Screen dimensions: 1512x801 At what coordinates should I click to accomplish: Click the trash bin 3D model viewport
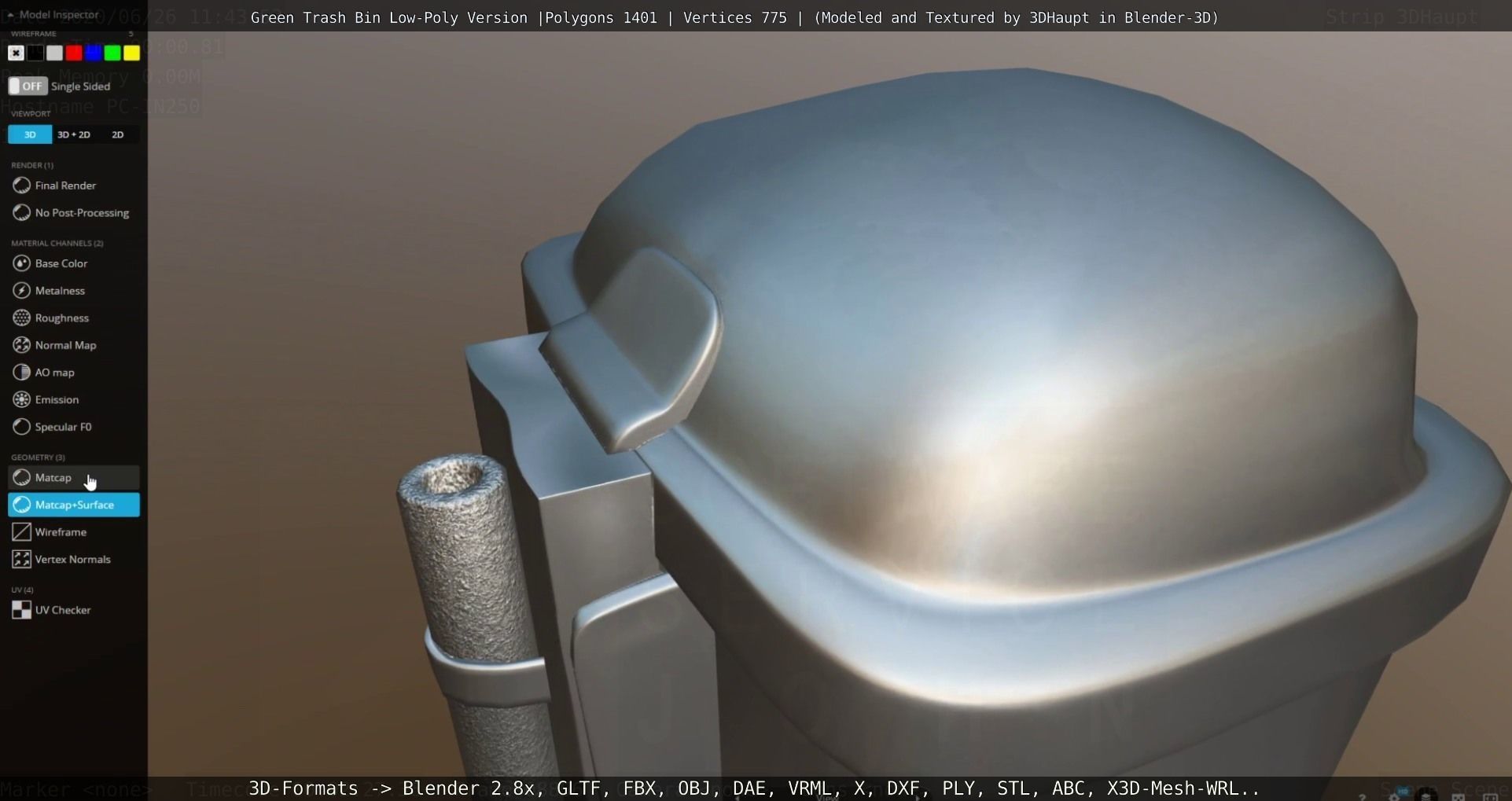(830, 405)
